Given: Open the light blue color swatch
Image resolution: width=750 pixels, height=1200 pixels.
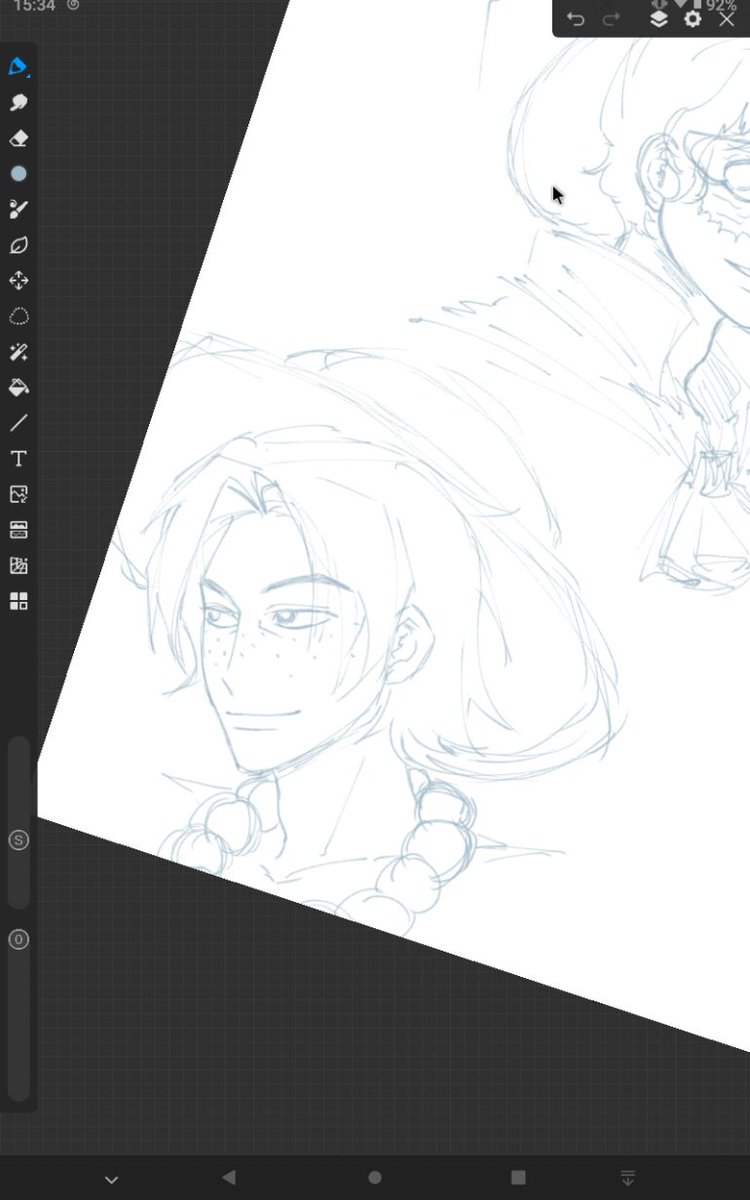Looking at the screenshot, I should 18,174.
